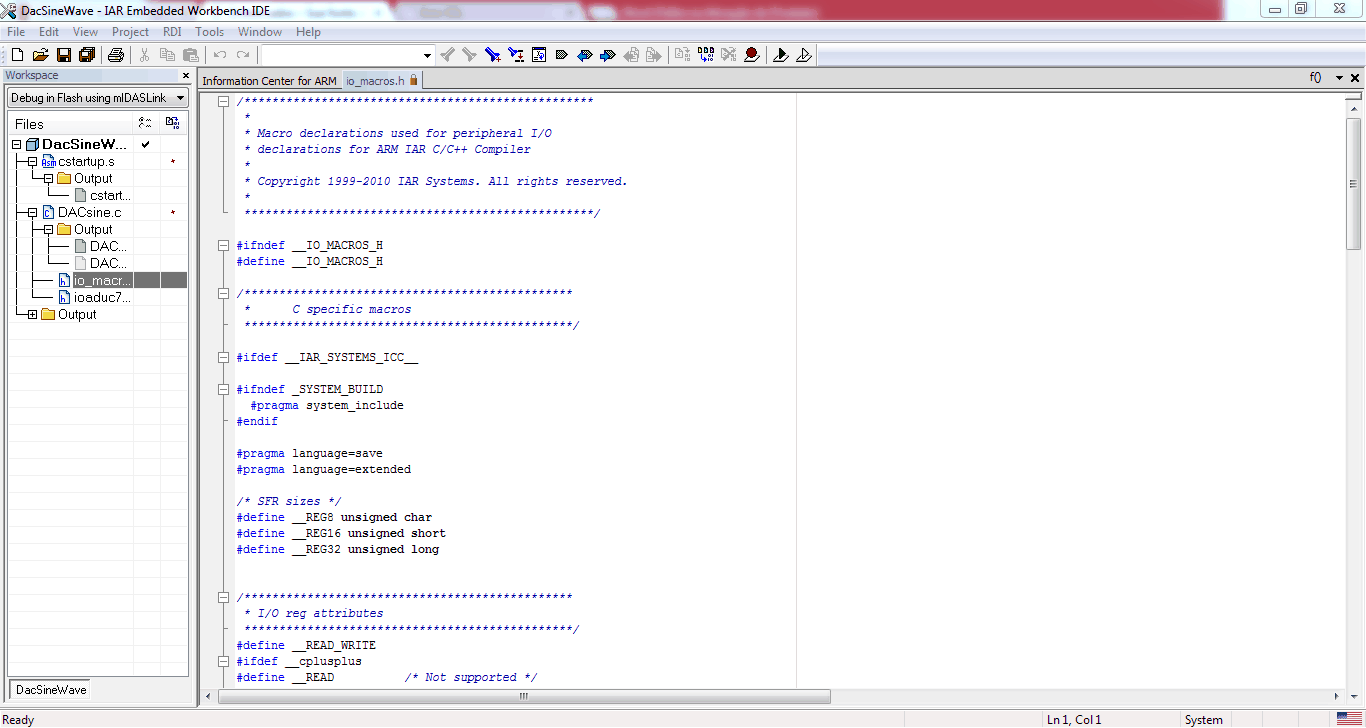Screen dimensions: 1366x728
Task: Open the View menu
Action: click(85, 32)
